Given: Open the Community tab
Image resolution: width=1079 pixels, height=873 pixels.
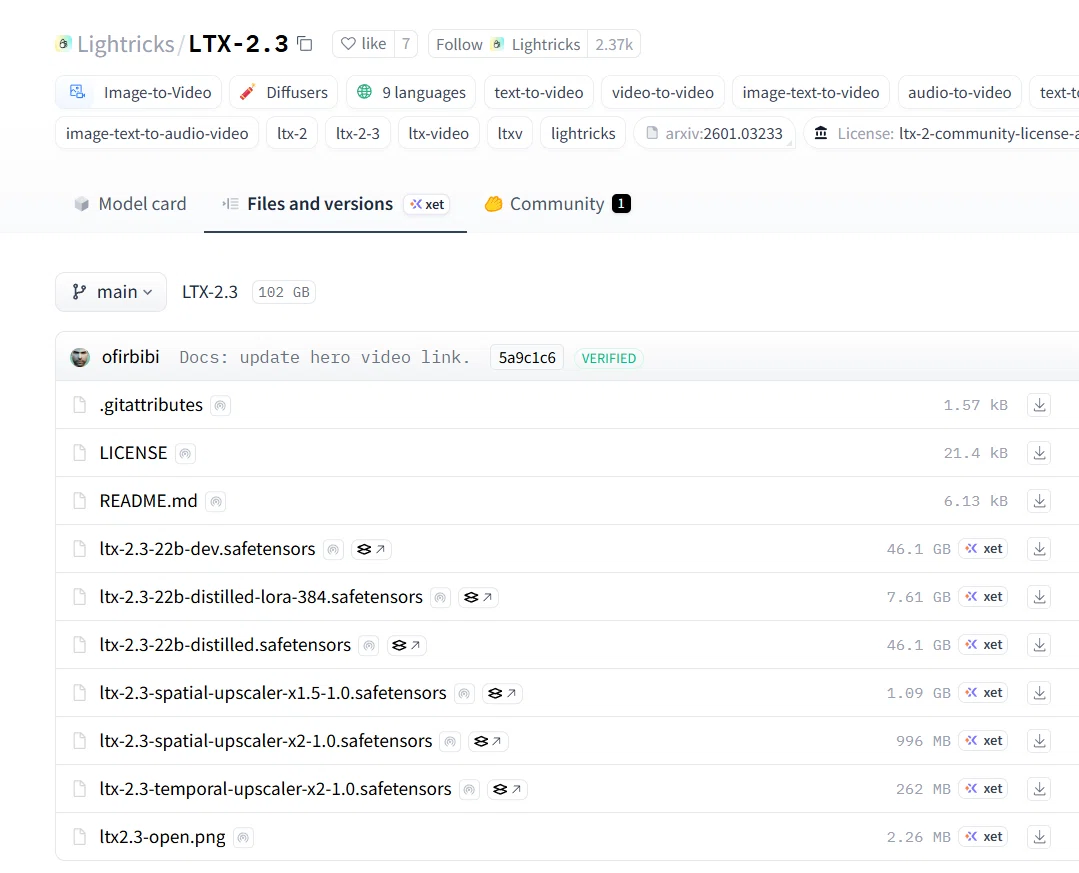Looking at the screenshot, I should coord(557,204).
